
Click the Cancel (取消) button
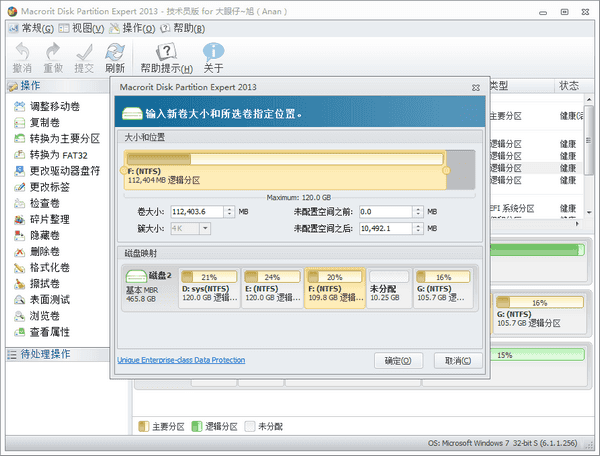(458, 361)
